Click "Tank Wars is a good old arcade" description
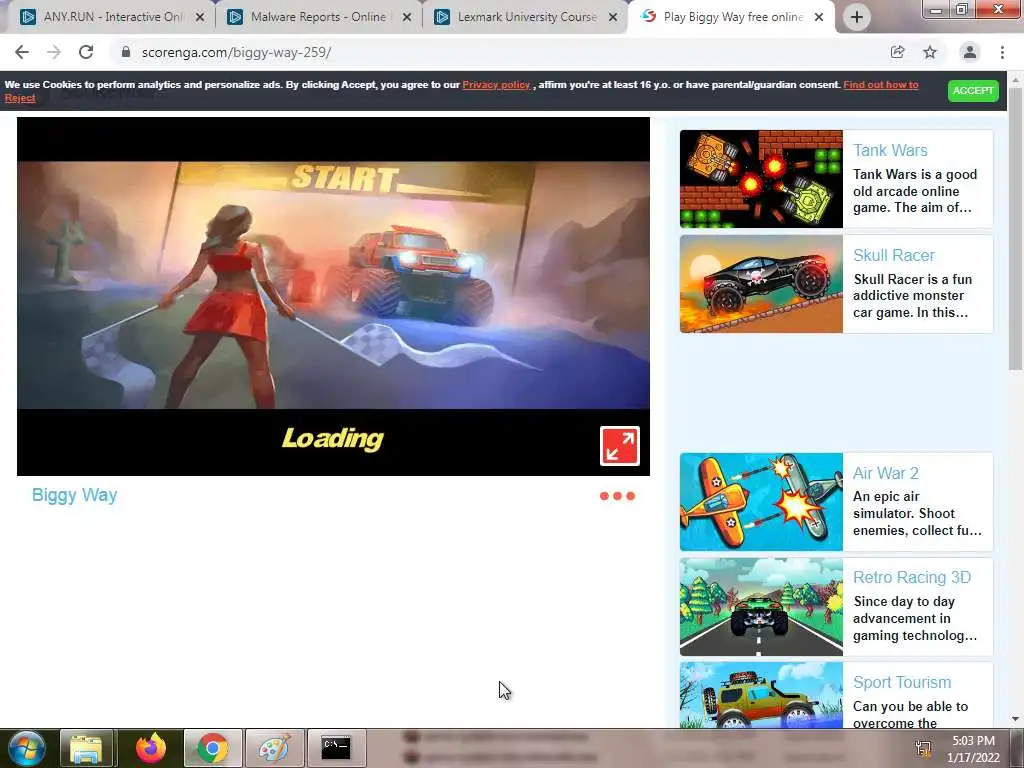The image size is (1024, 768). (x=915, y=191)
